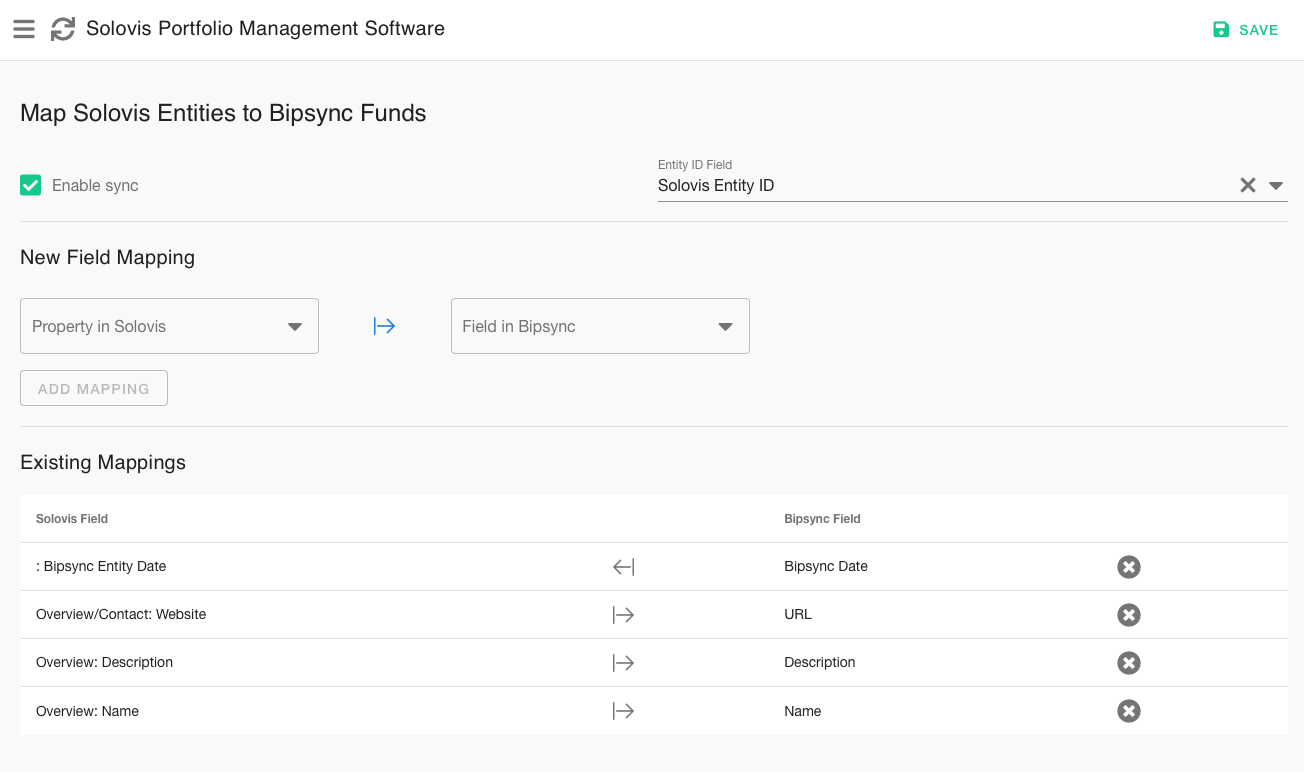
Task: Click the sync refresh arrows icon
Action: click(x=63, y=29)
